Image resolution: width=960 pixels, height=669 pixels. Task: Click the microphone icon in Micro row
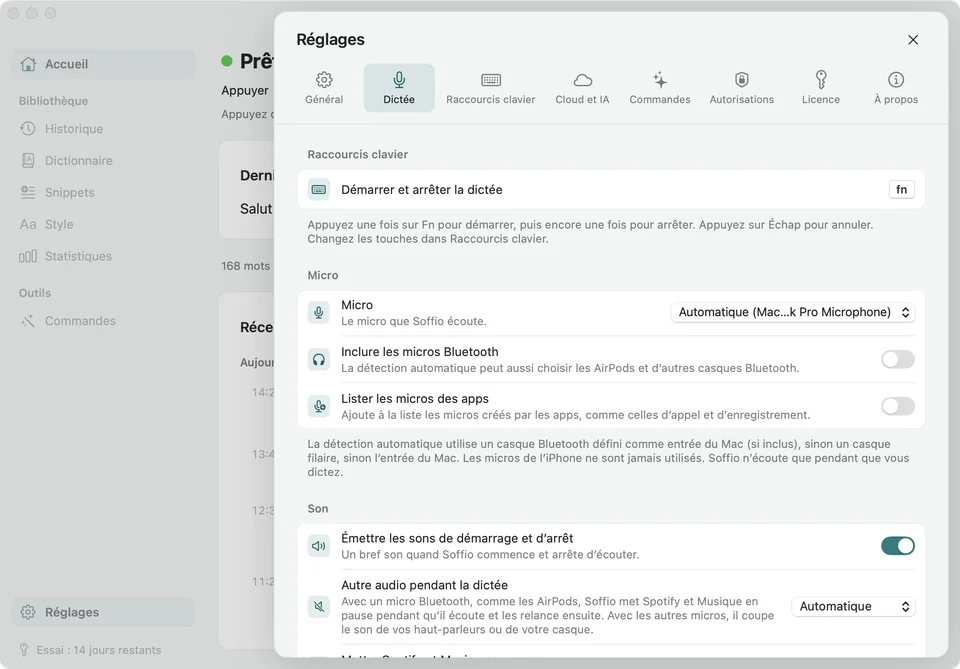pos(319,313)
